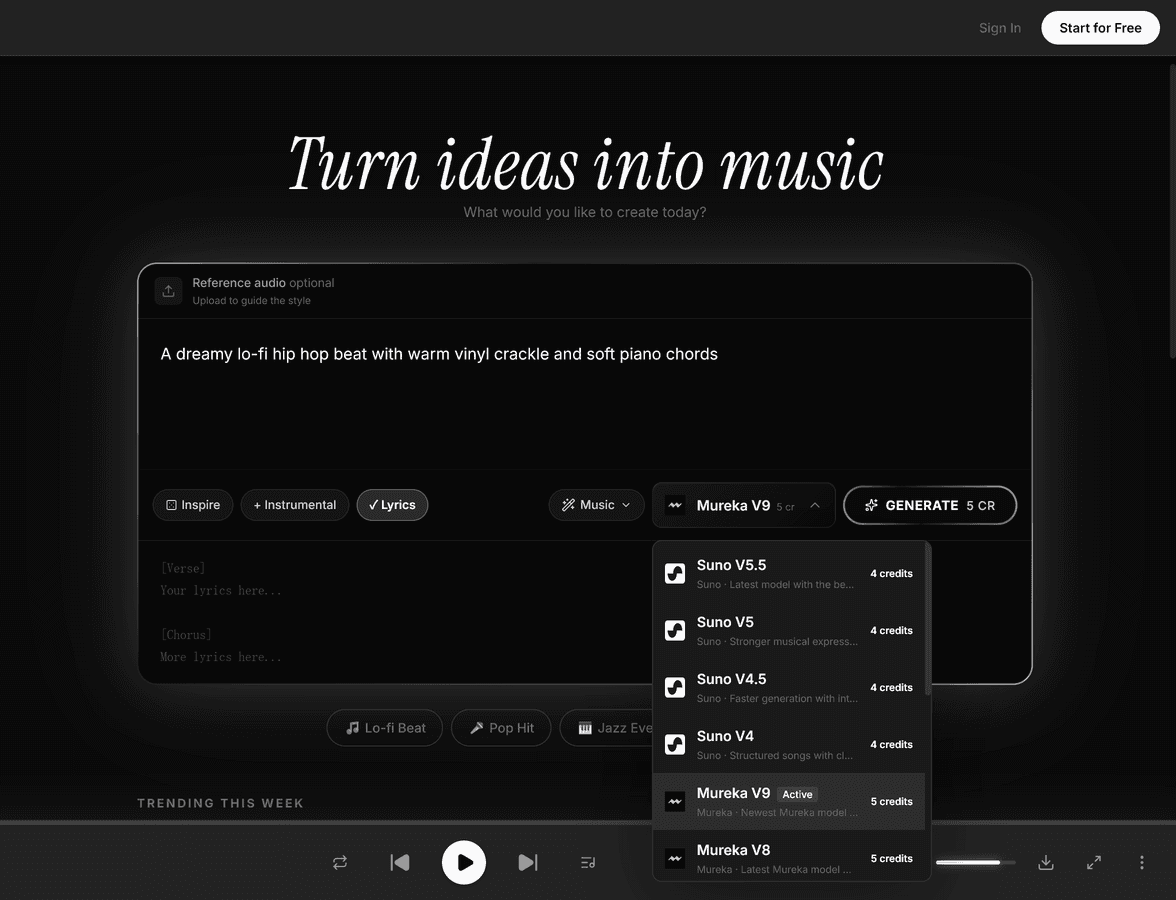The height and width of the screenshot is (900, 1176).
Task: Click the reference audio upload icon
Action: click(168, 291)
